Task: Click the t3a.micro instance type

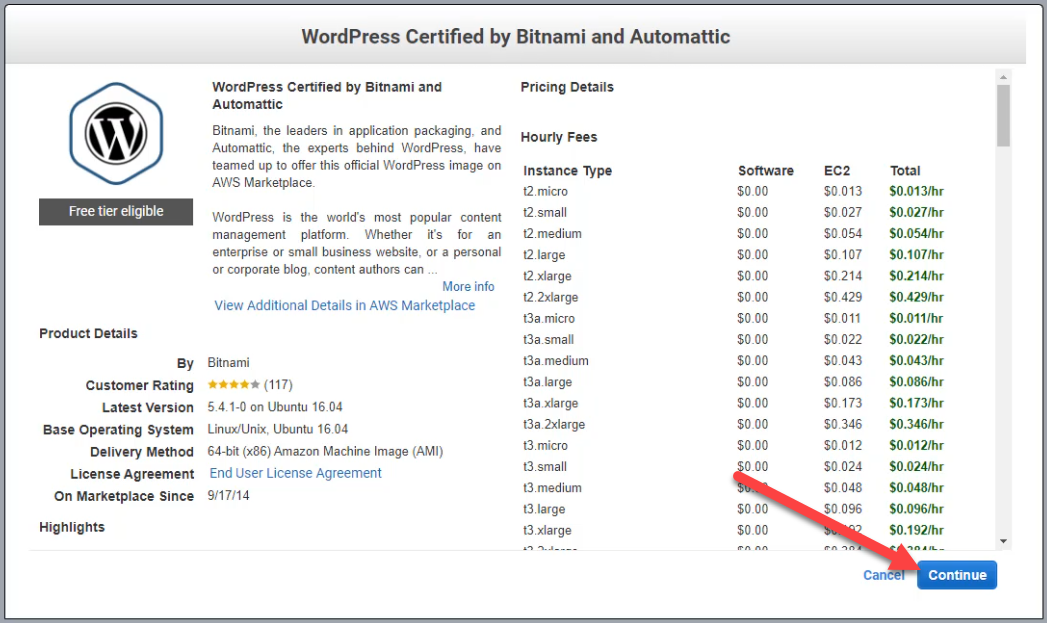Action: point(549,319)
